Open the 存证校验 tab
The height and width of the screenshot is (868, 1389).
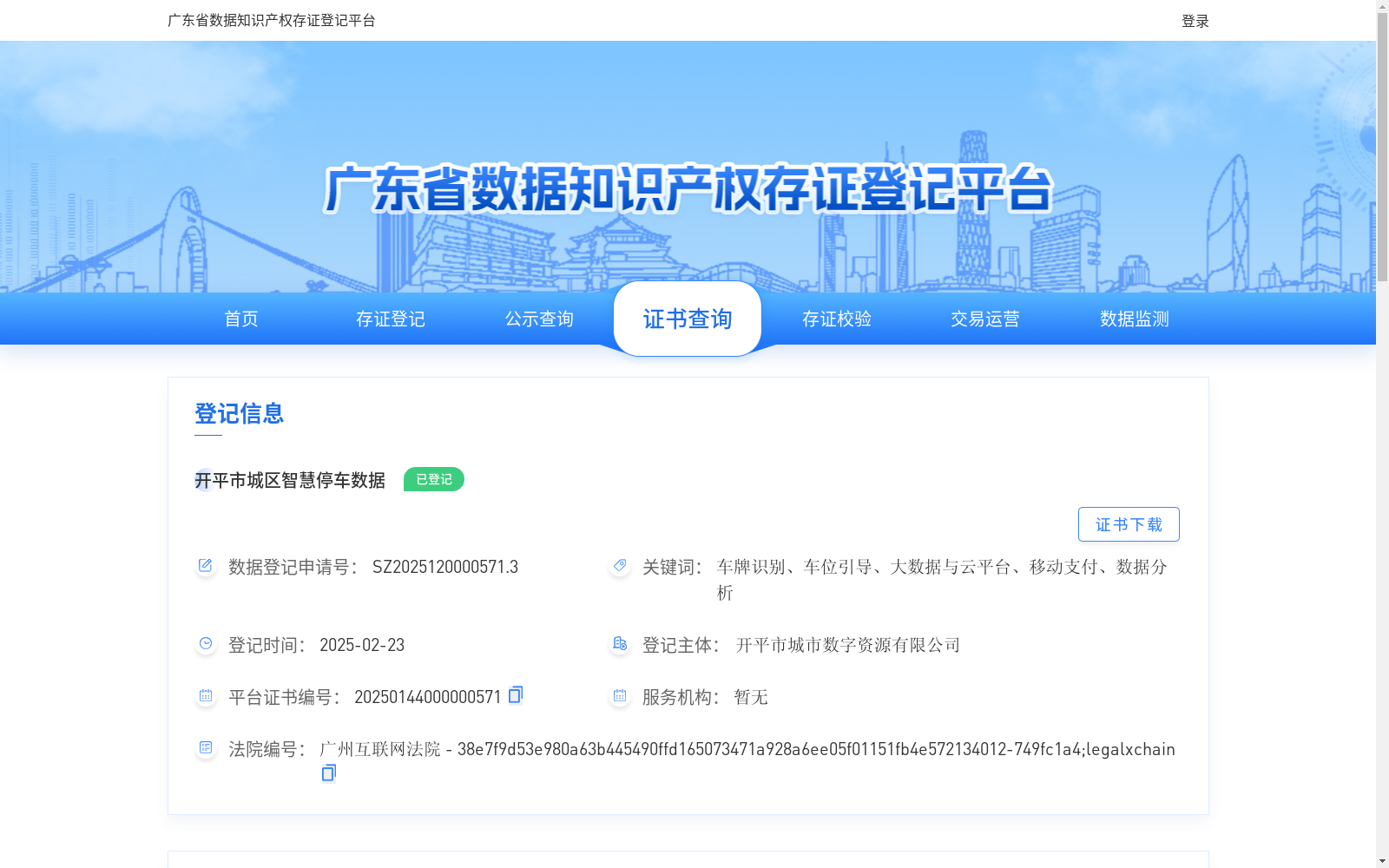pos(837,319)
